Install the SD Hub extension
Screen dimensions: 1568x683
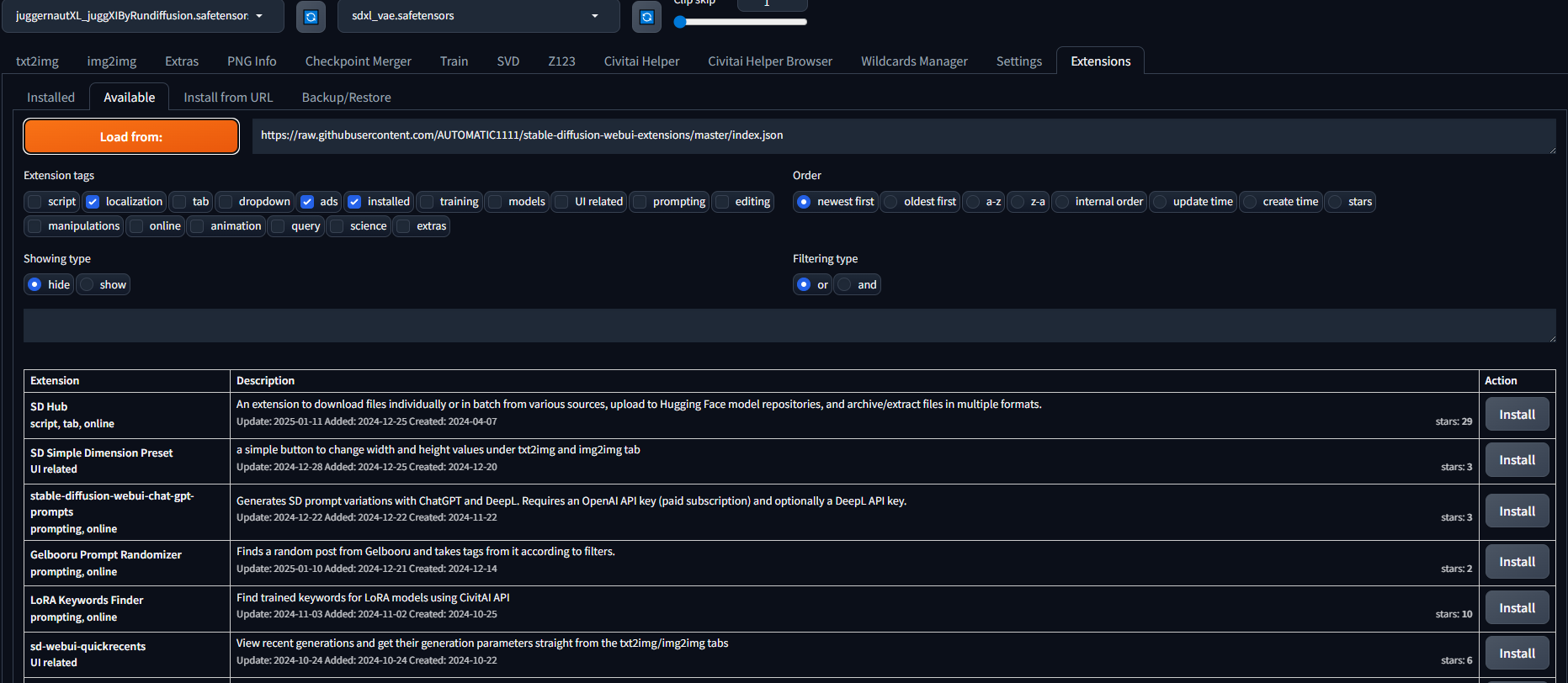pyautogui.click(x=1517, y=415)
